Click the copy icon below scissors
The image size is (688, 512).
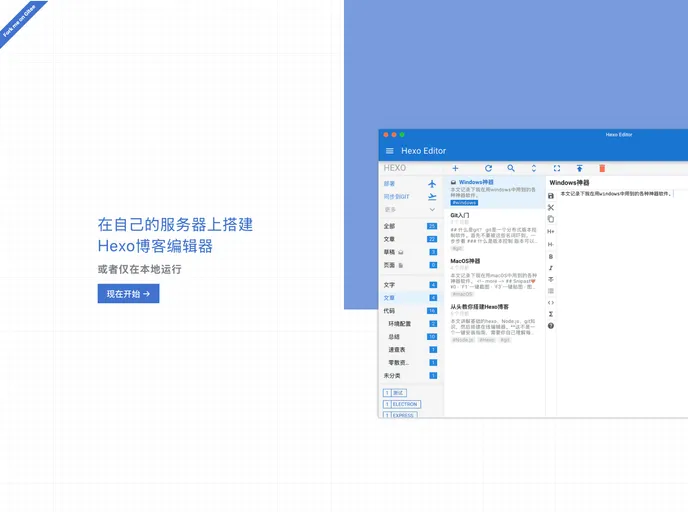tap(551, 219)
